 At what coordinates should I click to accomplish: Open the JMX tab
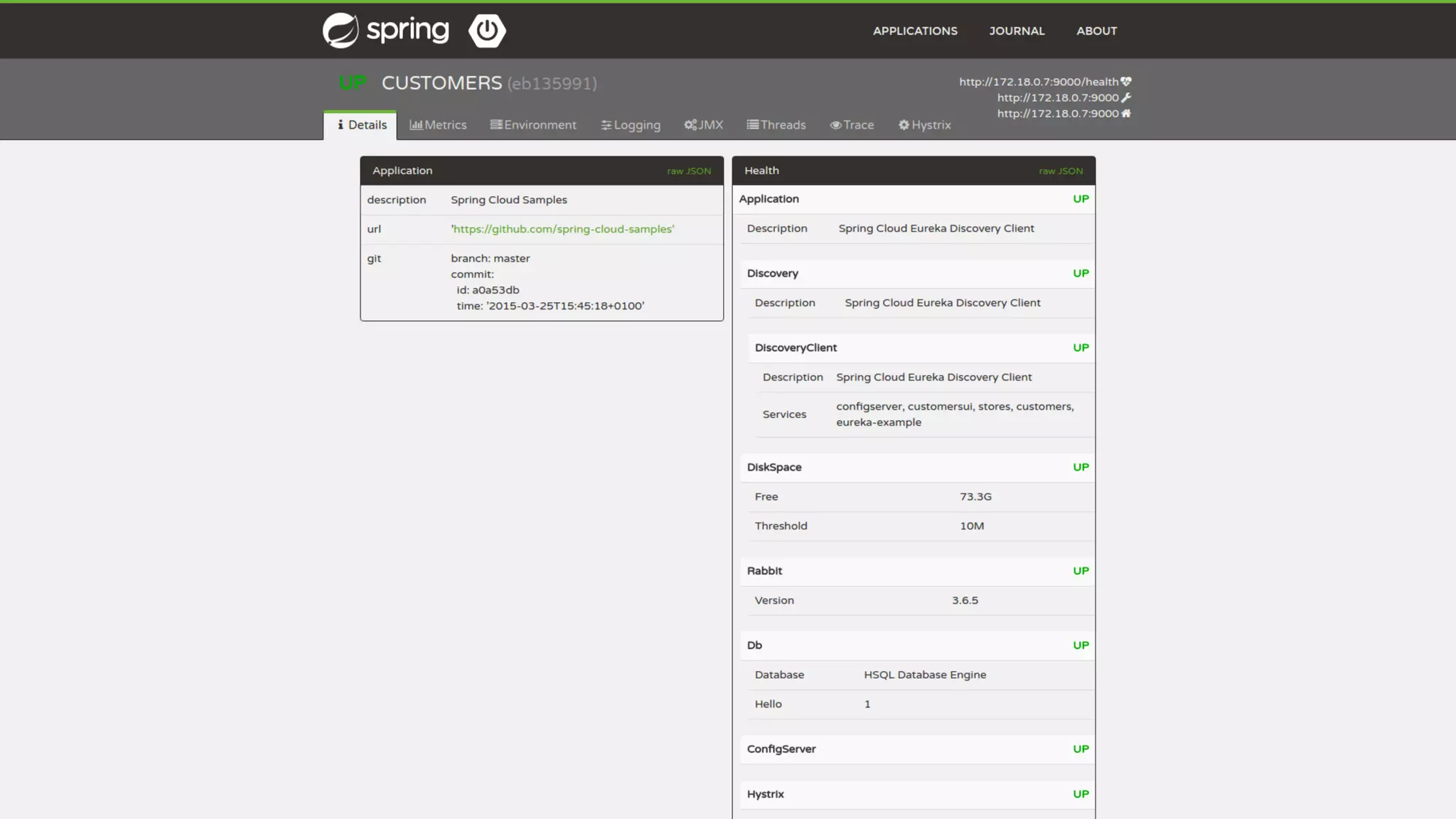click(703, 125)
